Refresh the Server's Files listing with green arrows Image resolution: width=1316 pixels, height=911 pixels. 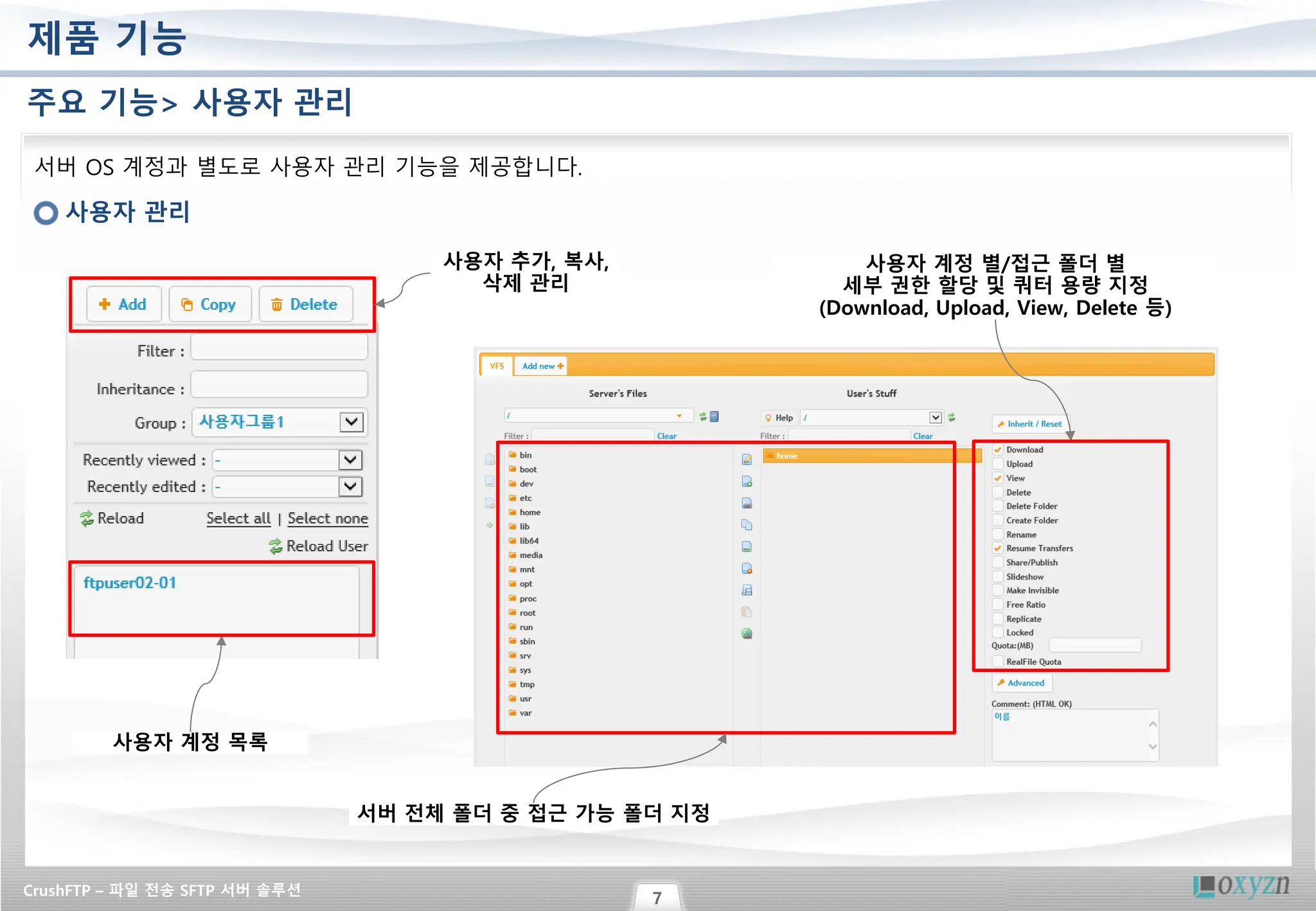coord(703,417)
